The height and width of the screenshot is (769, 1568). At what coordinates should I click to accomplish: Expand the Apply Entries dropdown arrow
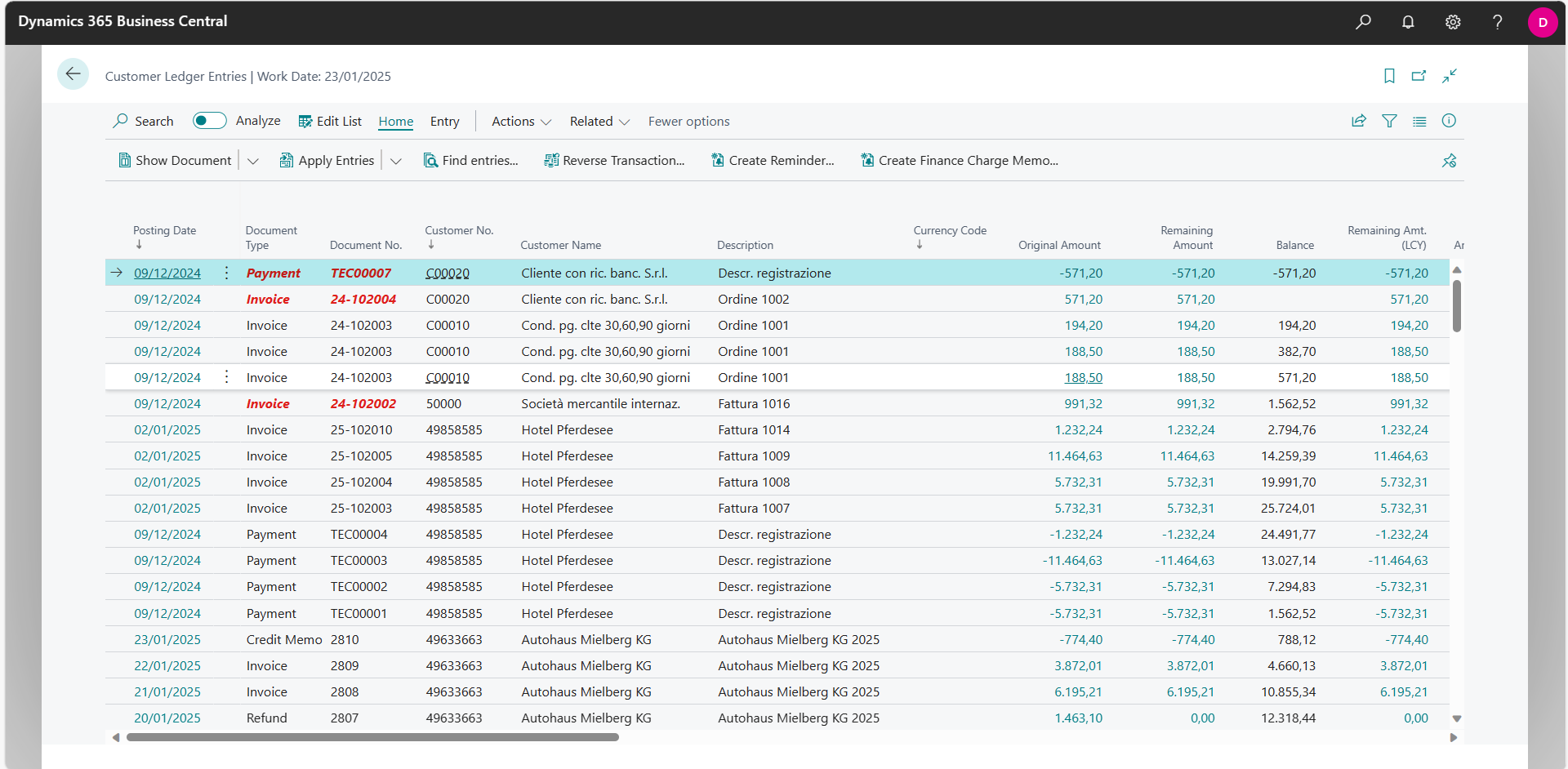click(x=396, y=161)
